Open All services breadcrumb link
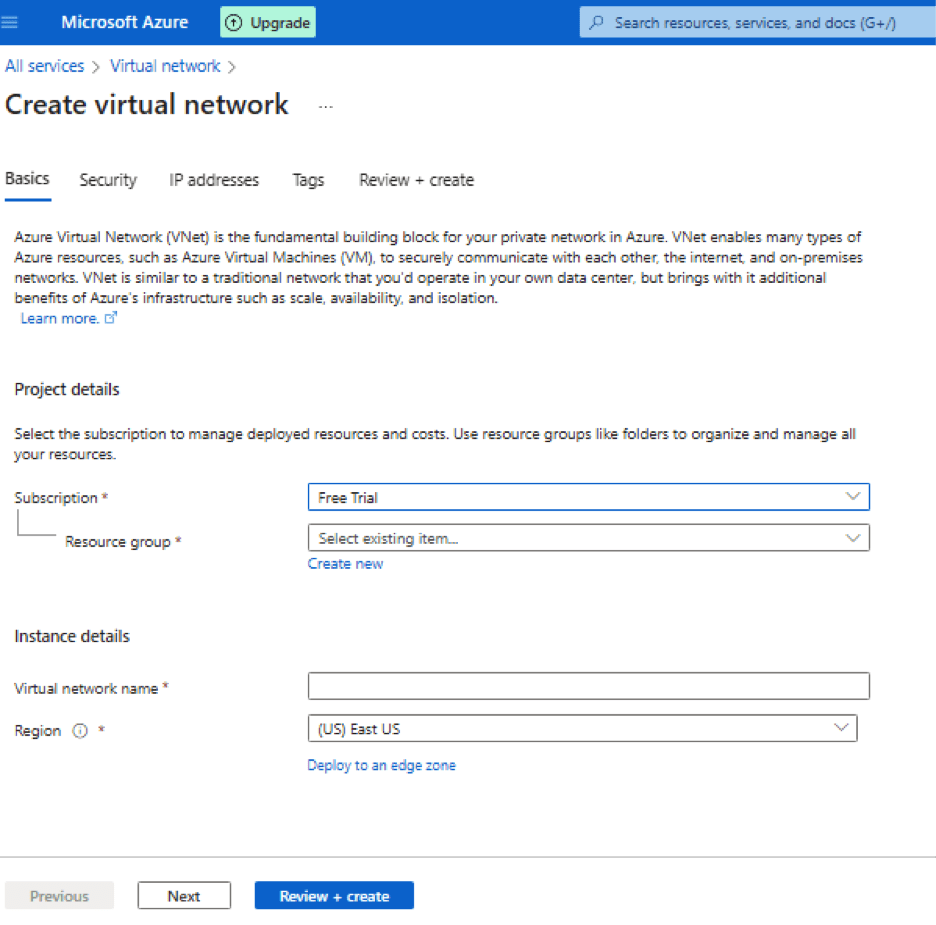The width and height of the screenshot is (936, 925). click(x=45, y=66)
